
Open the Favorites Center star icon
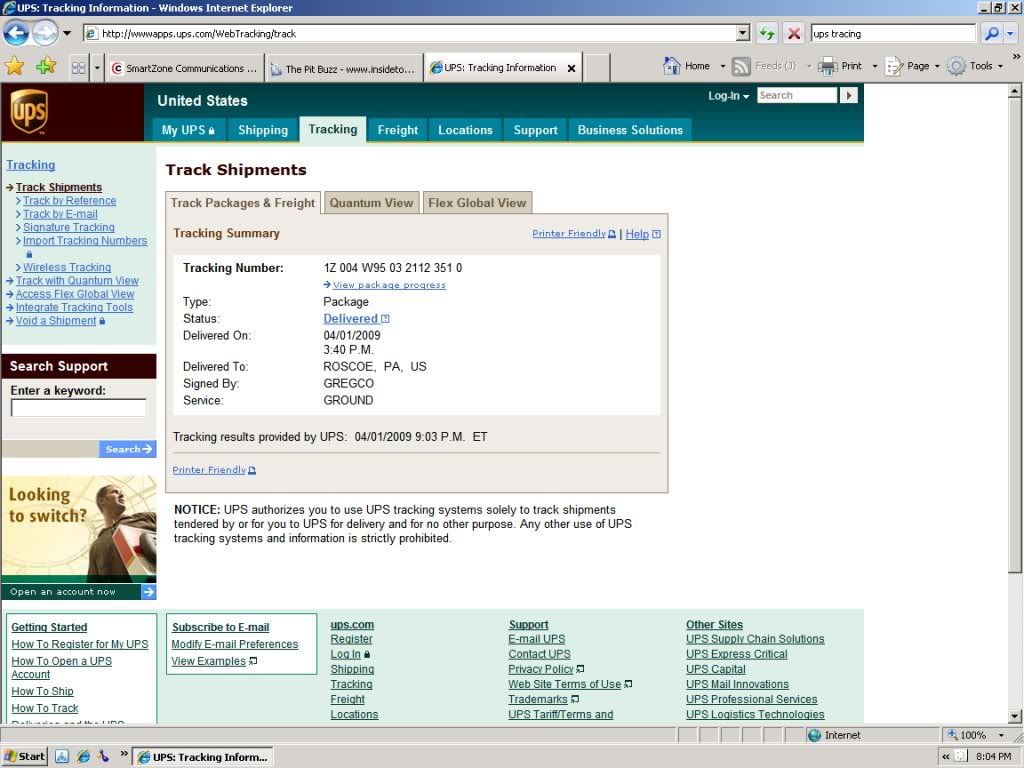14,67
